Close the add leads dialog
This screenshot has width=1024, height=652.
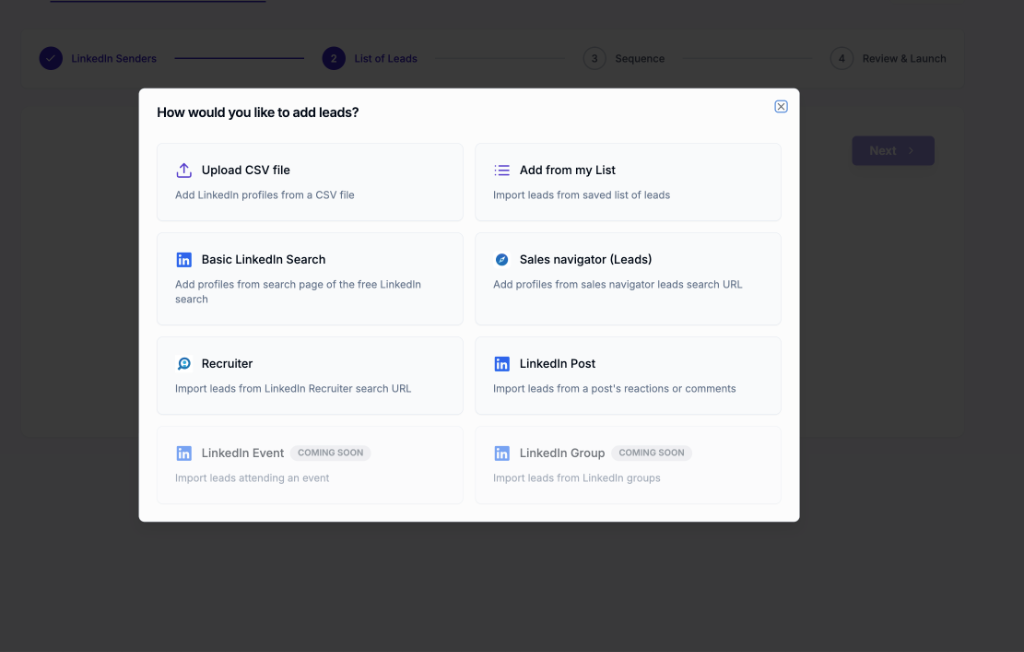tap(780, 106)
